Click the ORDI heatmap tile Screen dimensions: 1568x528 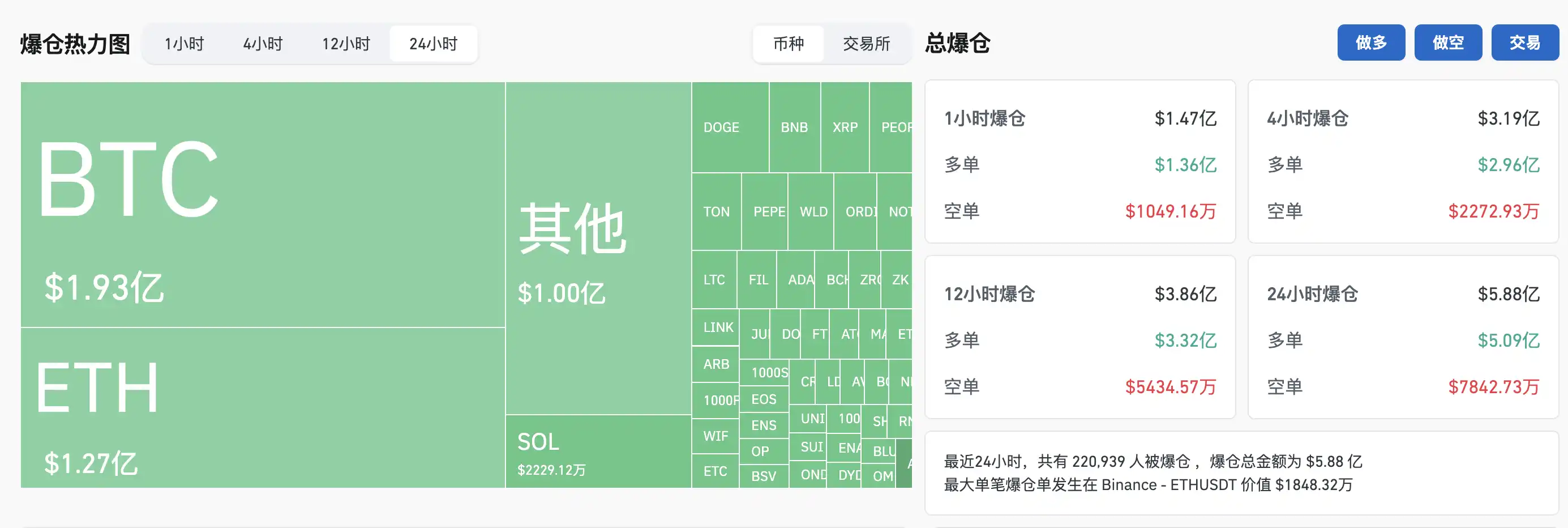tap(855, 211)
